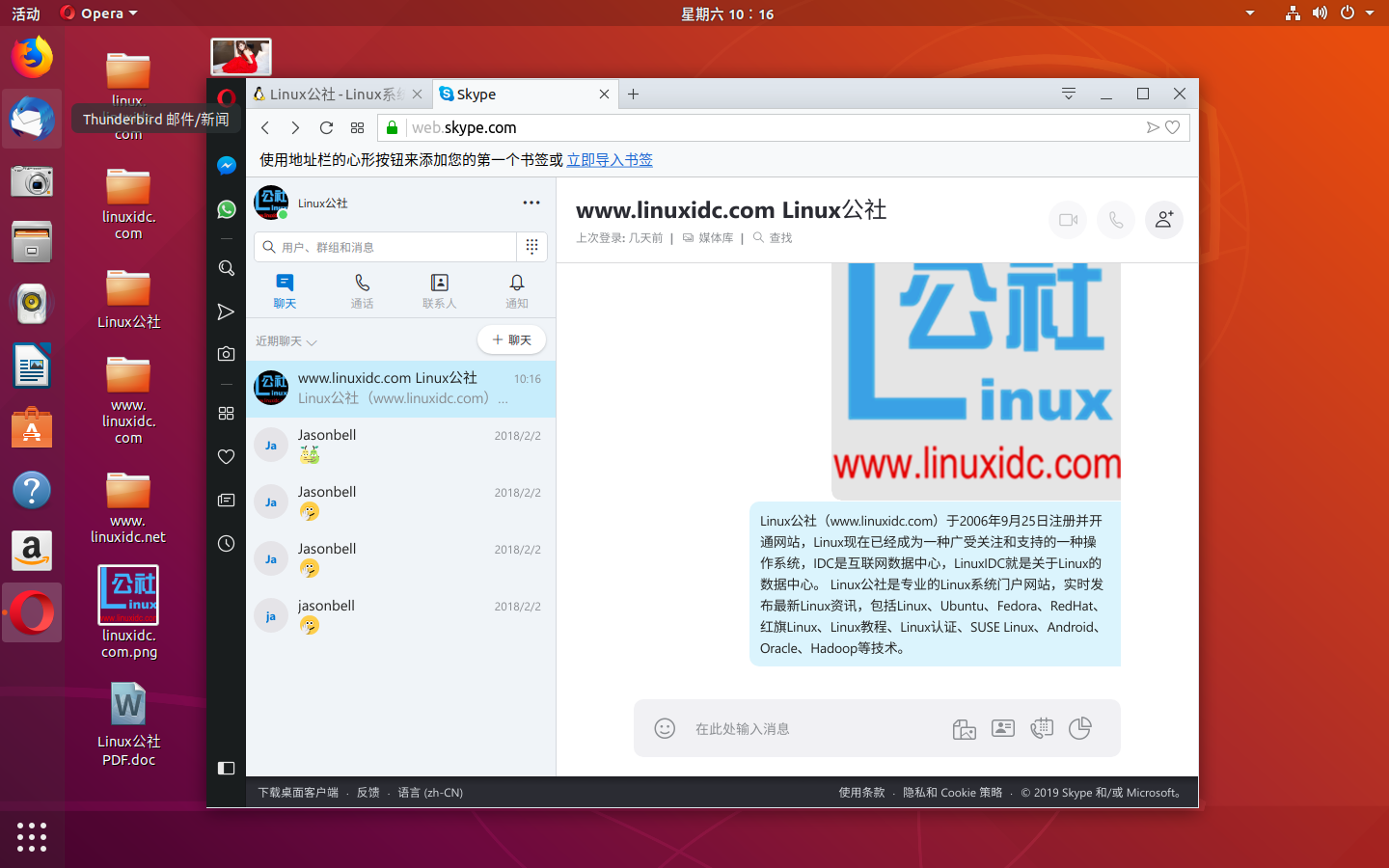This screenshot has height=868, width=1389.
Task: Go forward to next page
Action: pos(295,127)
